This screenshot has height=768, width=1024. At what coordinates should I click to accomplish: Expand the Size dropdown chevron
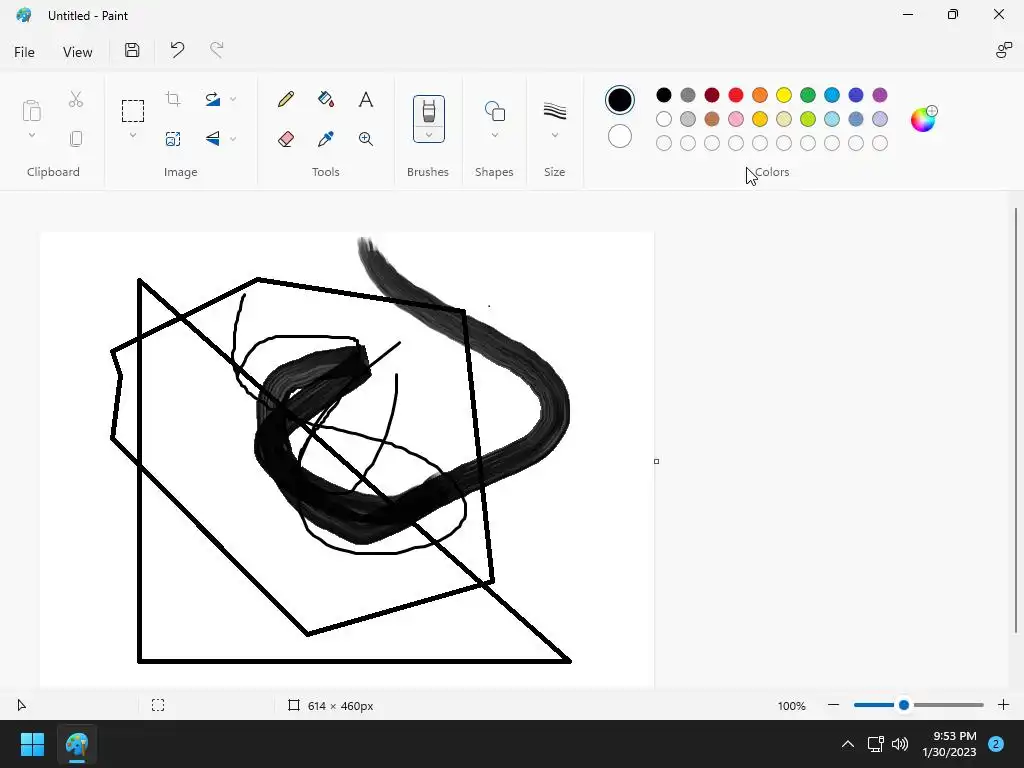tap(554, 135)
